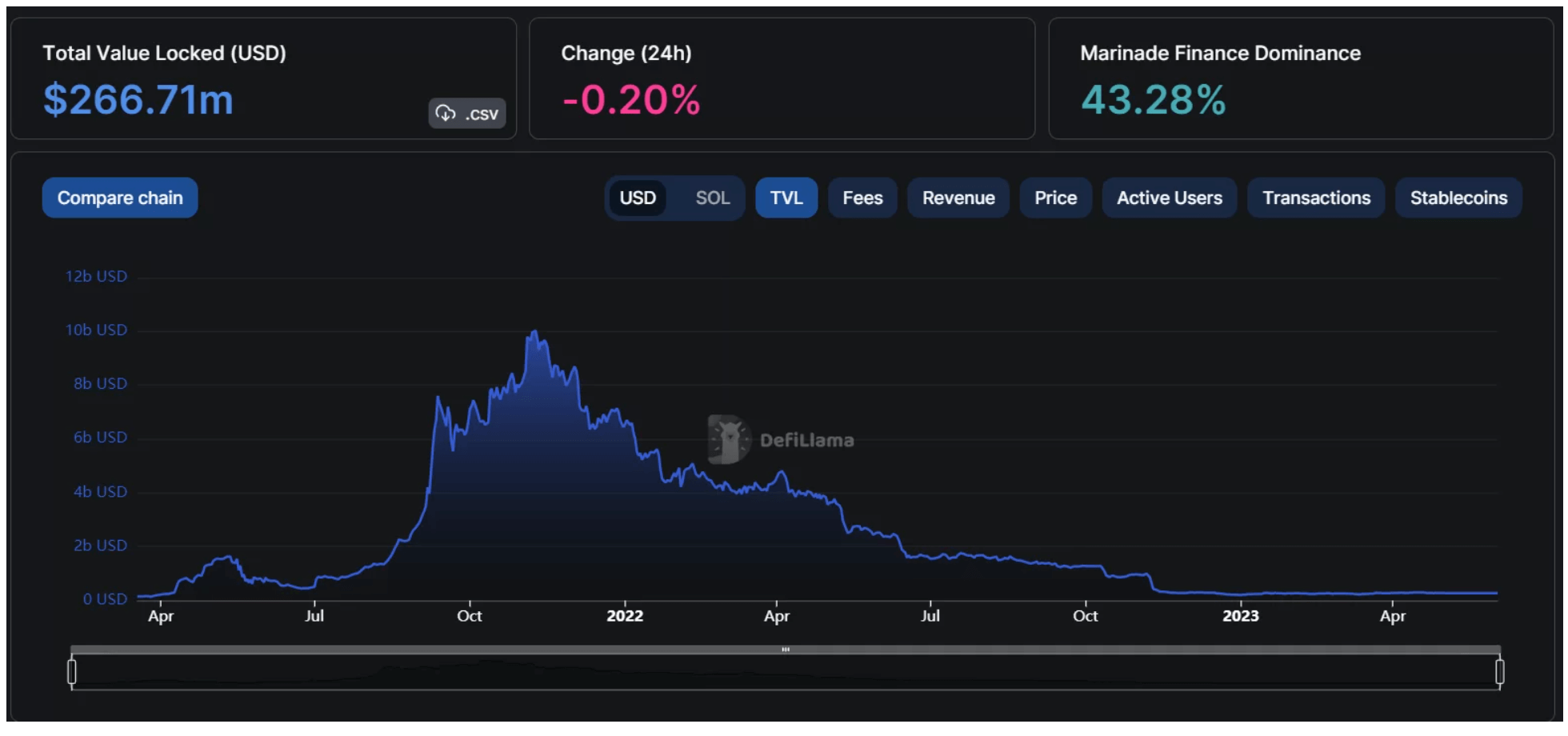Click the 10b USD y-axis label
1568x736 pixels.
[96, 330]
